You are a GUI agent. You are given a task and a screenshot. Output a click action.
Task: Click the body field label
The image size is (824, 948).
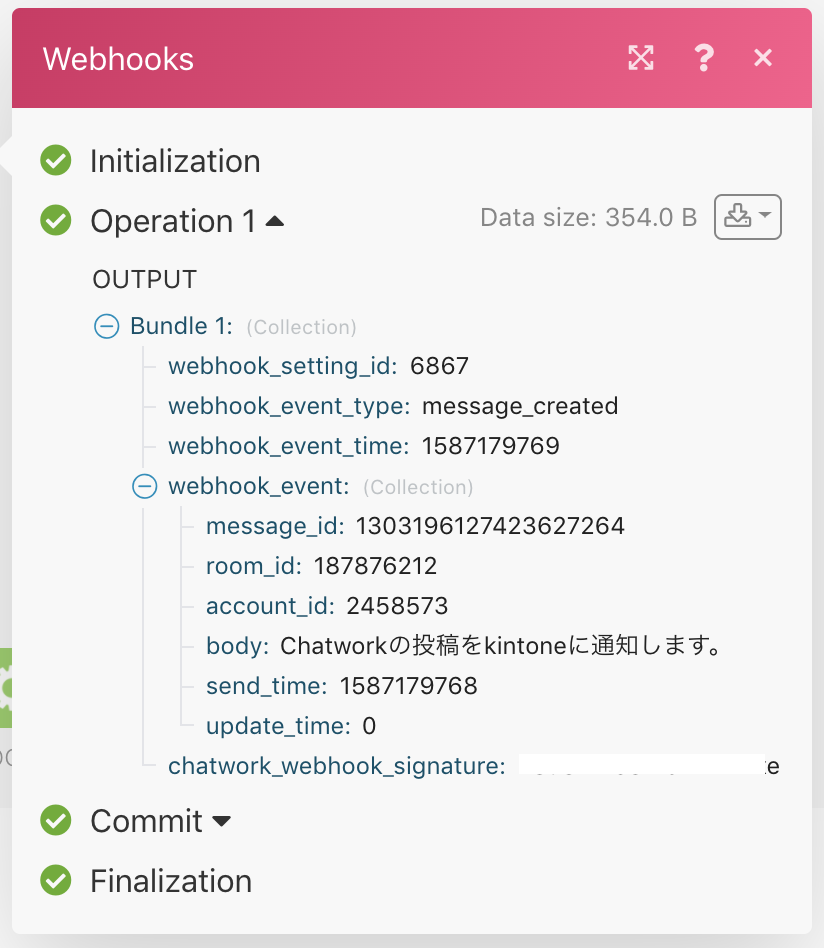click(x=234, y=646)
